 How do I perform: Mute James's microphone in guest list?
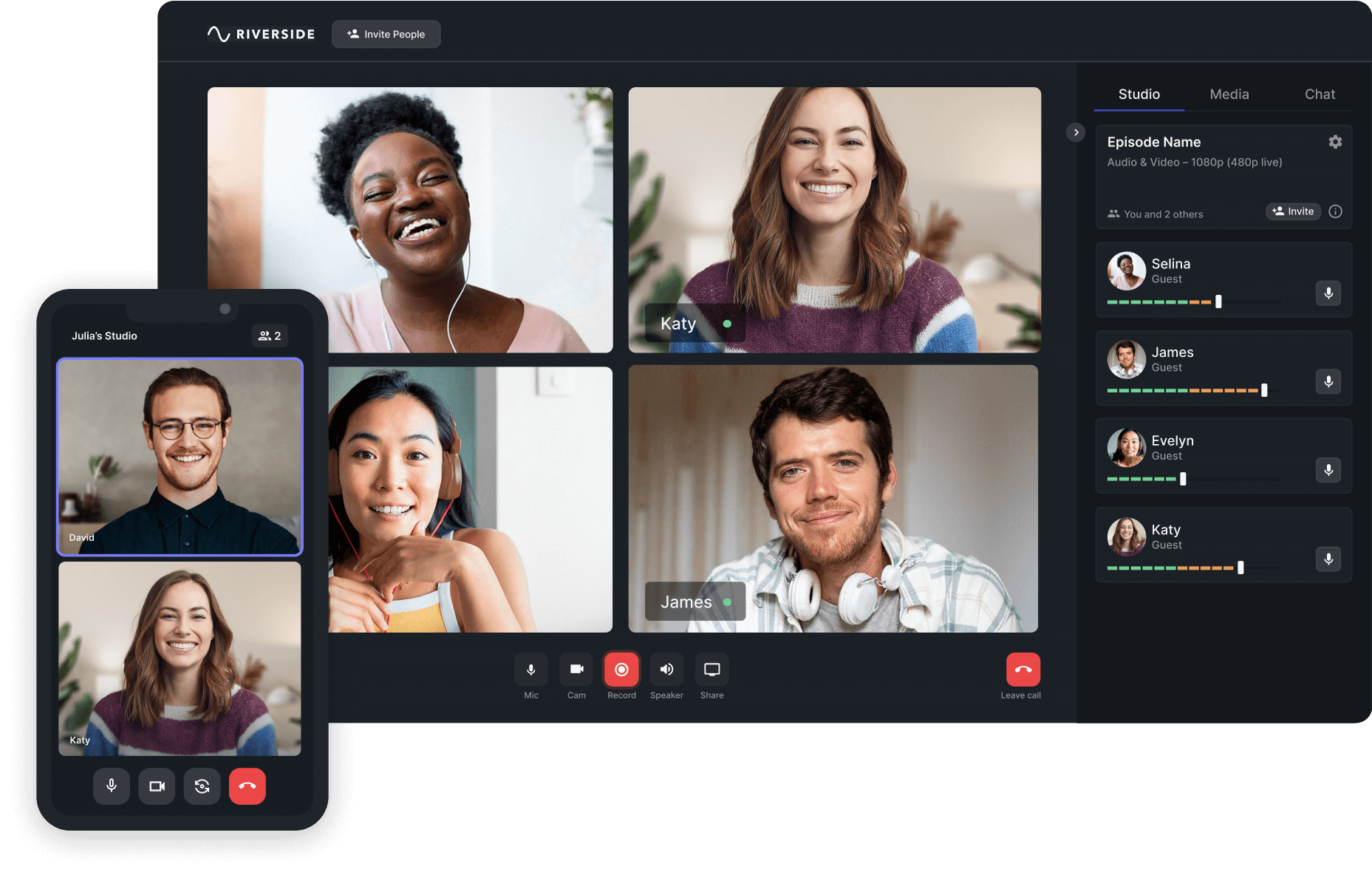pos(1328,381)
